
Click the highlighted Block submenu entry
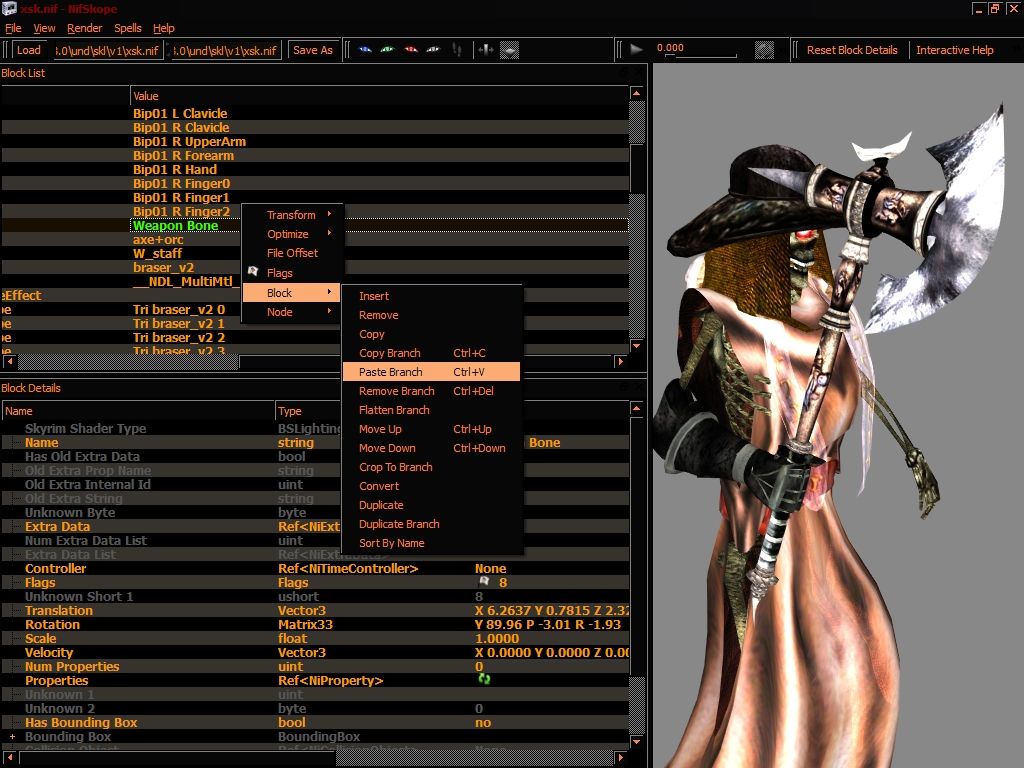(x=293, y=293)
